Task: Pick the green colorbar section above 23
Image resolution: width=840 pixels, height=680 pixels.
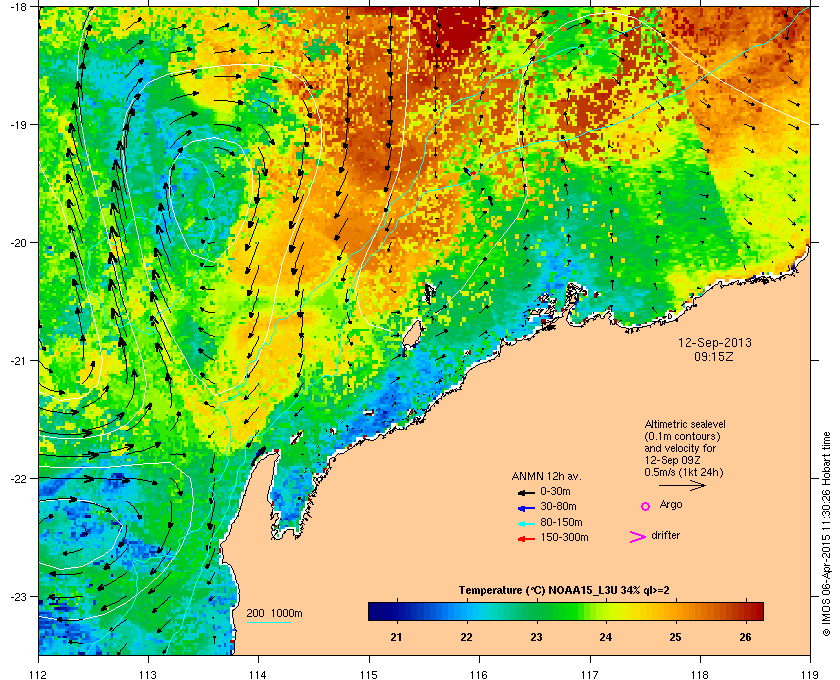Action: [536, 611]
